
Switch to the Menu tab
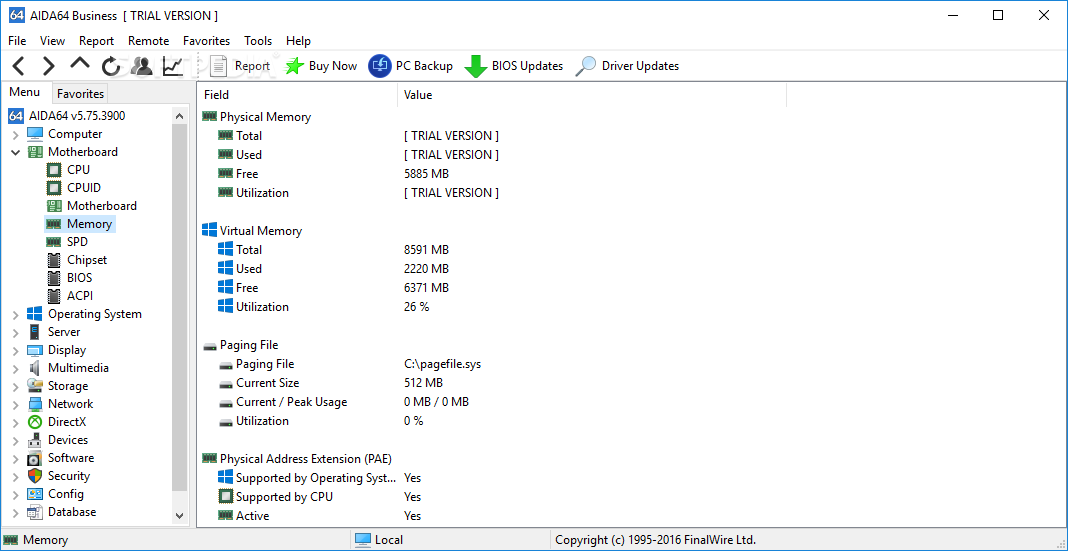[25, 93]
